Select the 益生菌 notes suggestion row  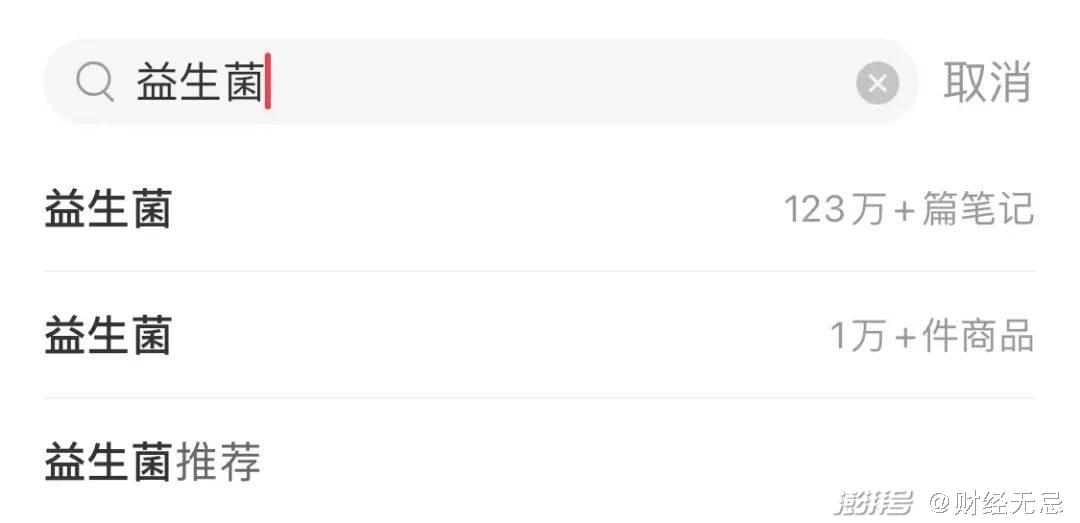coord(540,210)
